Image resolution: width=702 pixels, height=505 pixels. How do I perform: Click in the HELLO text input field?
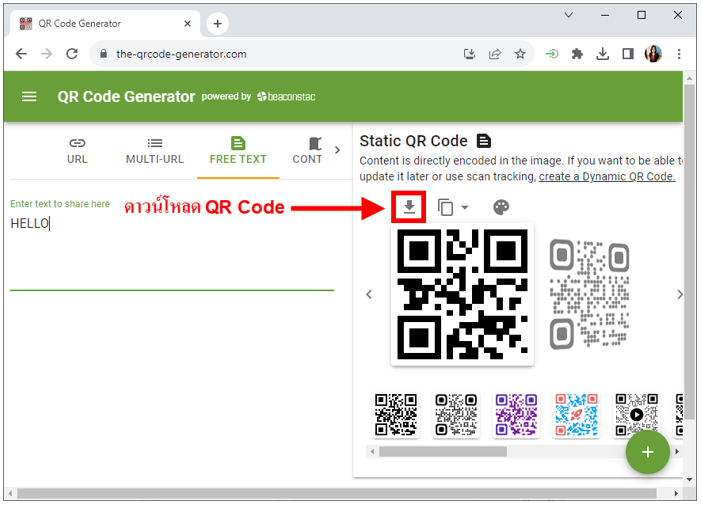click(172, 252)
